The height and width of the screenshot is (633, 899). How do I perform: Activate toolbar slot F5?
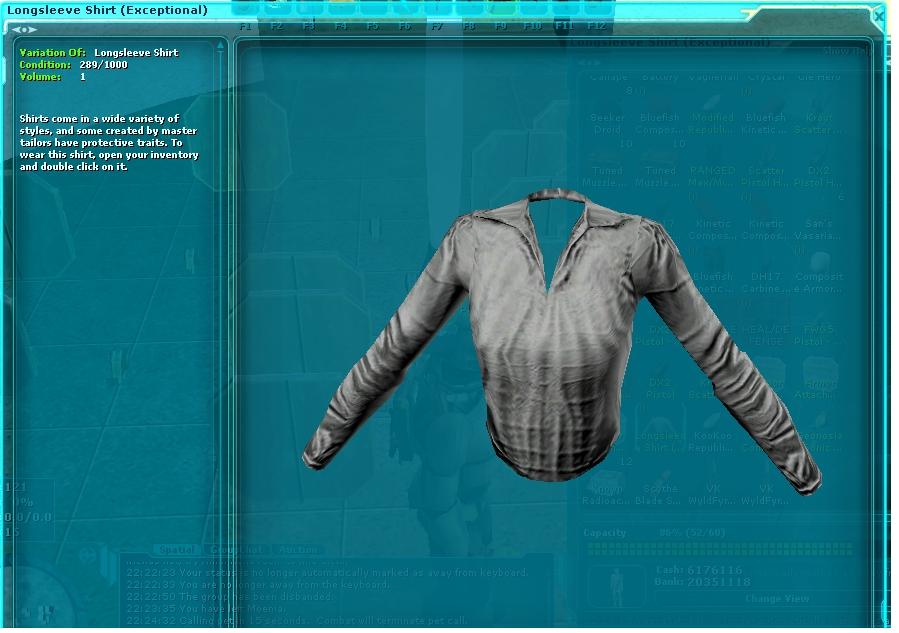[373, 26]
